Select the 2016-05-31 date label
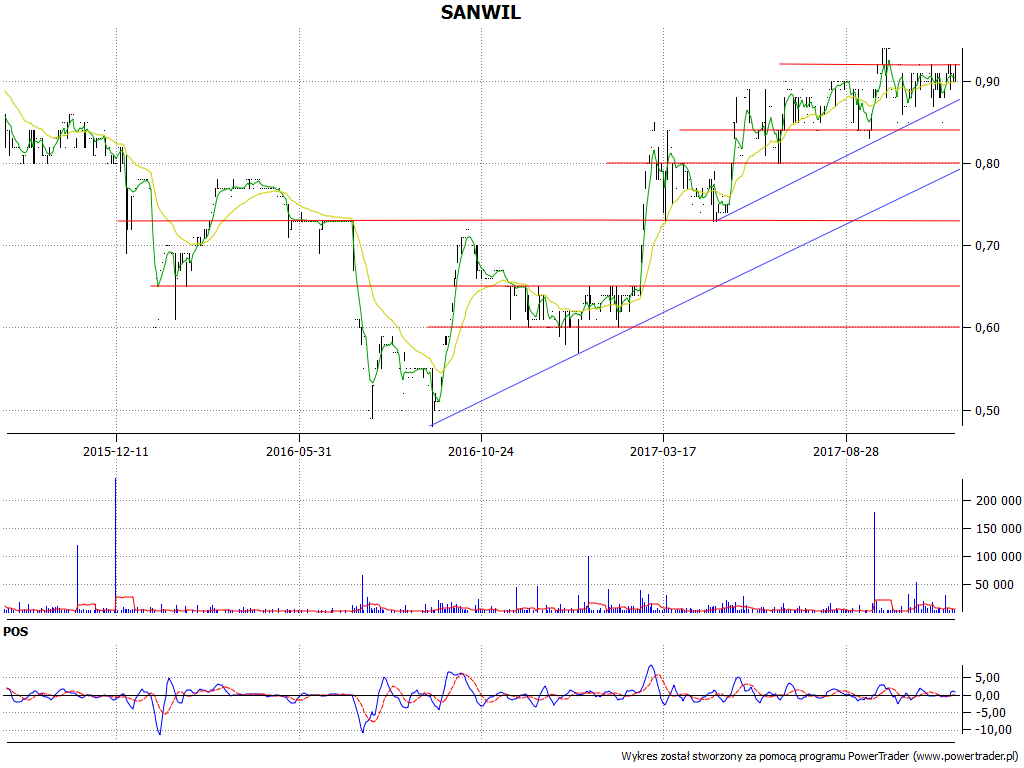Screen dimensions: 1024x768 click(x=298, y=451)
